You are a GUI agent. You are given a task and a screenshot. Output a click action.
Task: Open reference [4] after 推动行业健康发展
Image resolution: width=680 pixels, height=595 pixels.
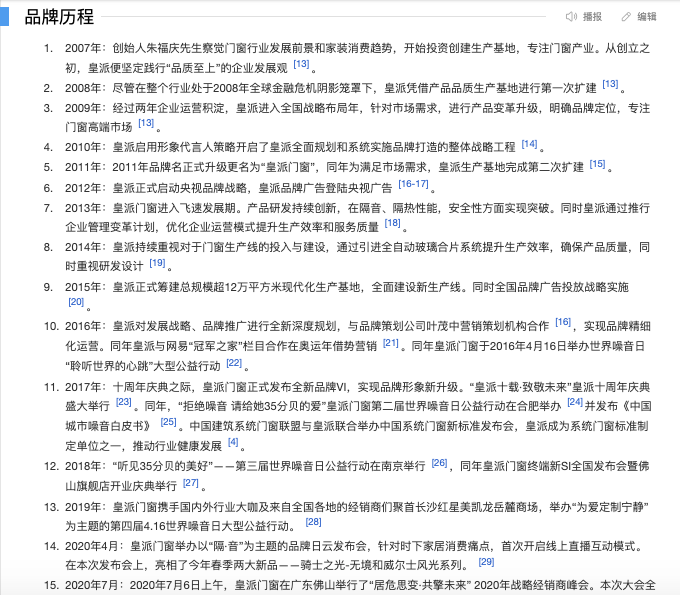233,442
